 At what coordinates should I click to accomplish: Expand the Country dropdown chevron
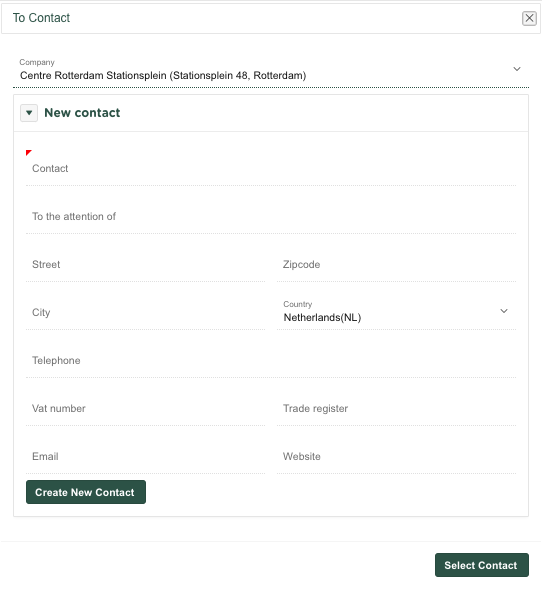pos(504,311)
